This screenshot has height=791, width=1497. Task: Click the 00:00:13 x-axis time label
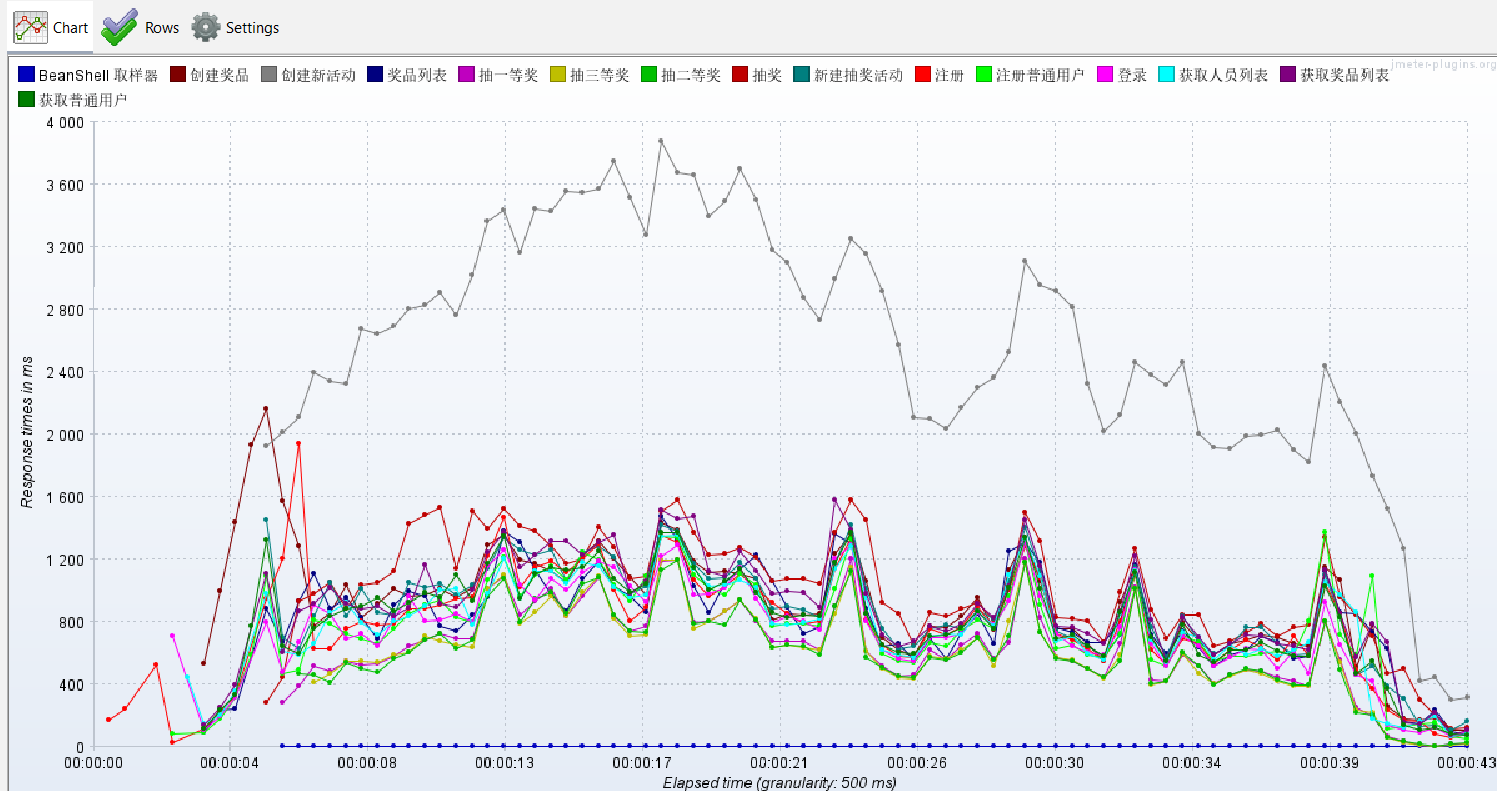pyautogui.click(x=505, y=763)
